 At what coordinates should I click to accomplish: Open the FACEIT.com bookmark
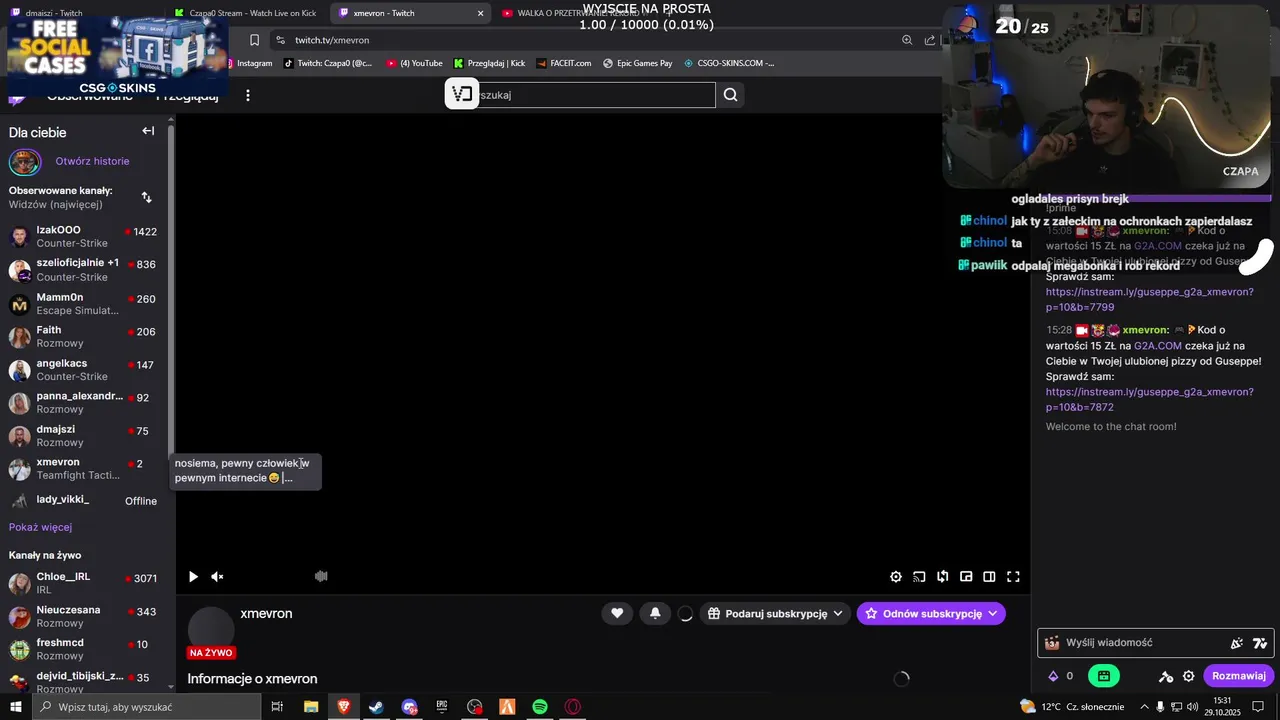pos(563,63)
